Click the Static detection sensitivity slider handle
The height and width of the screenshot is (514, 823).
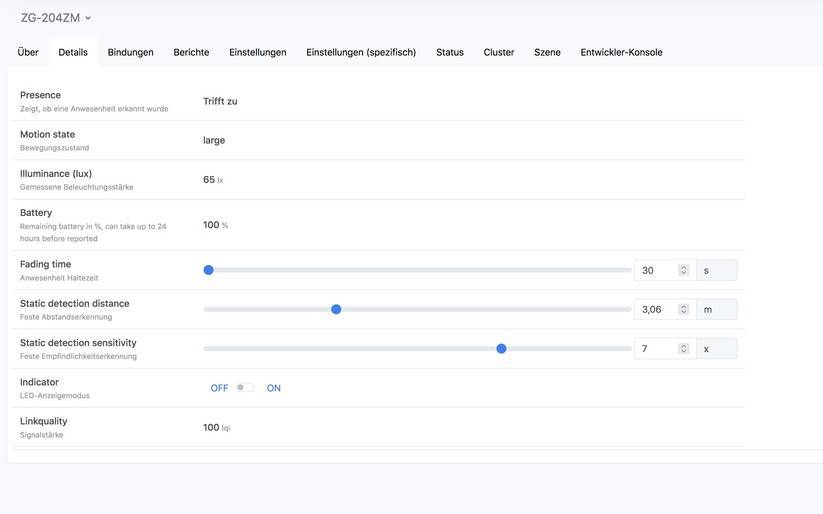click(501, 349)
